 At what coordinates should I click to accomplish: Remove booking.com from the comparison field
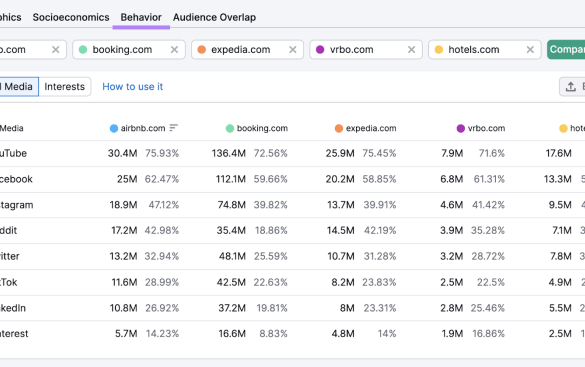coord(174,50)
